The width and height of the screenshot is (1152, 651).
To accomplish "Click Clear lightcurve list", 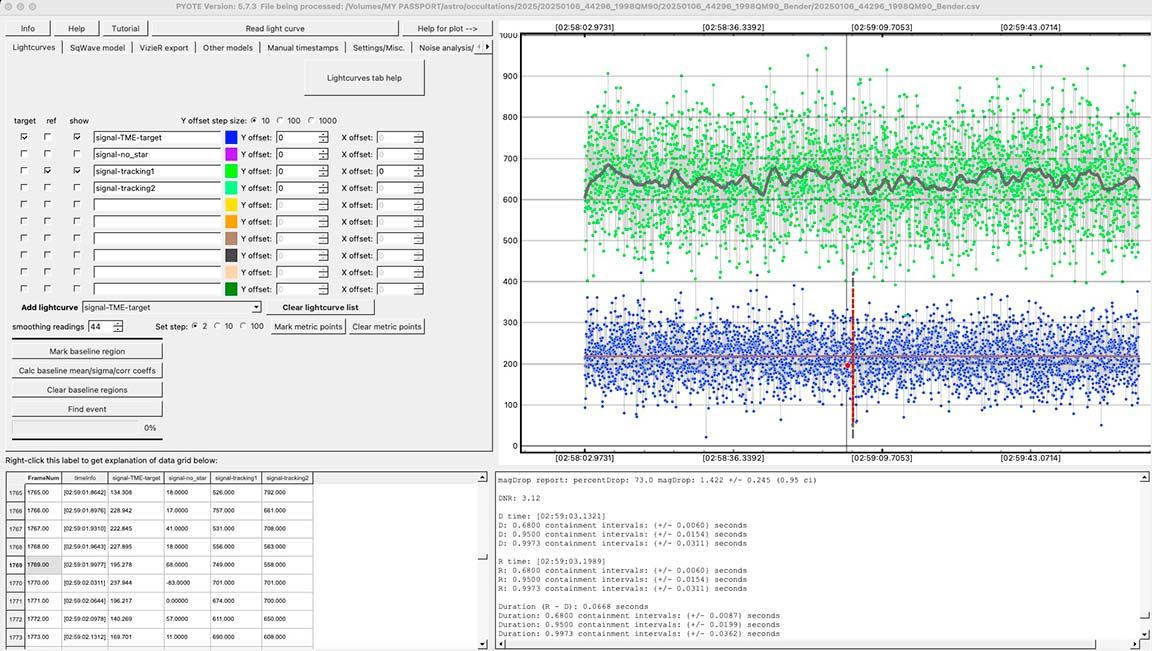I will coord(320,307).
